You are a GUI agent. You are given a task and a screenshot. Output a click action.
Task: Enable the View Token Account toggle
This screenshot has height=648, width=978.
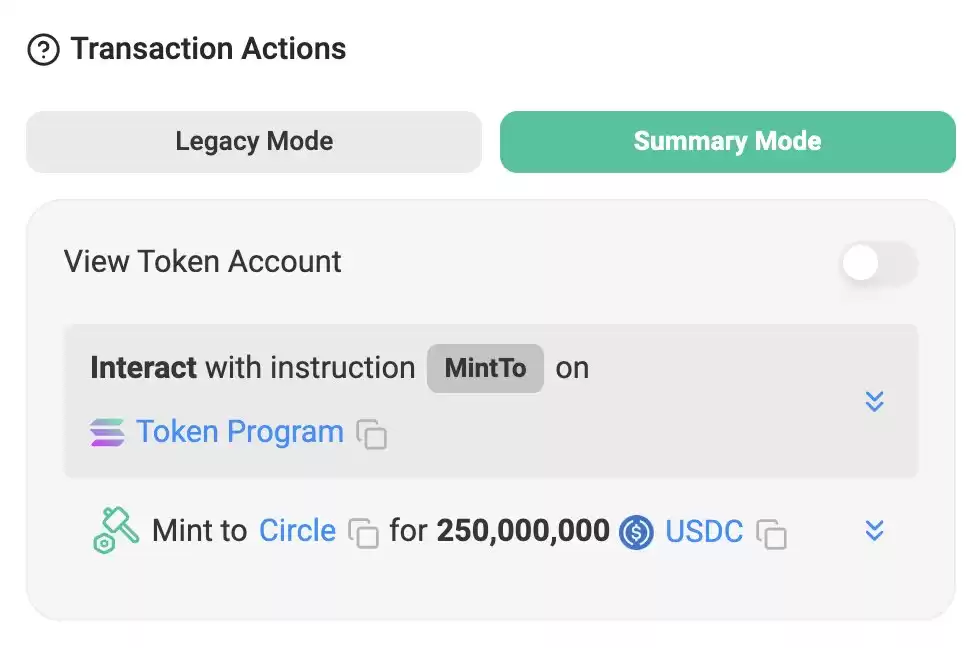879,263
